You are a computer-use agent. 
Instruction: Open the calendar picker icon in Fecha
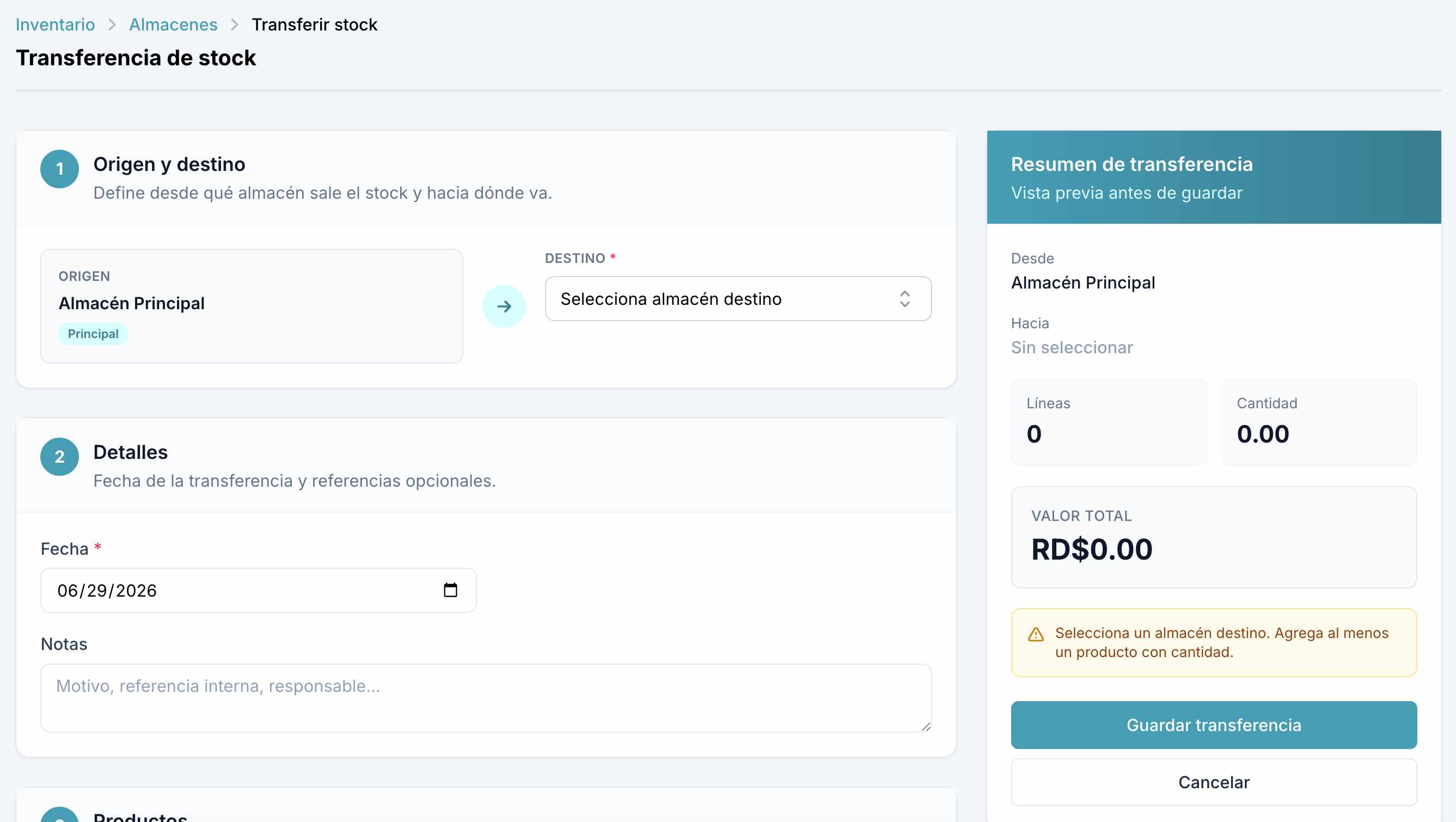click(450, 591)
